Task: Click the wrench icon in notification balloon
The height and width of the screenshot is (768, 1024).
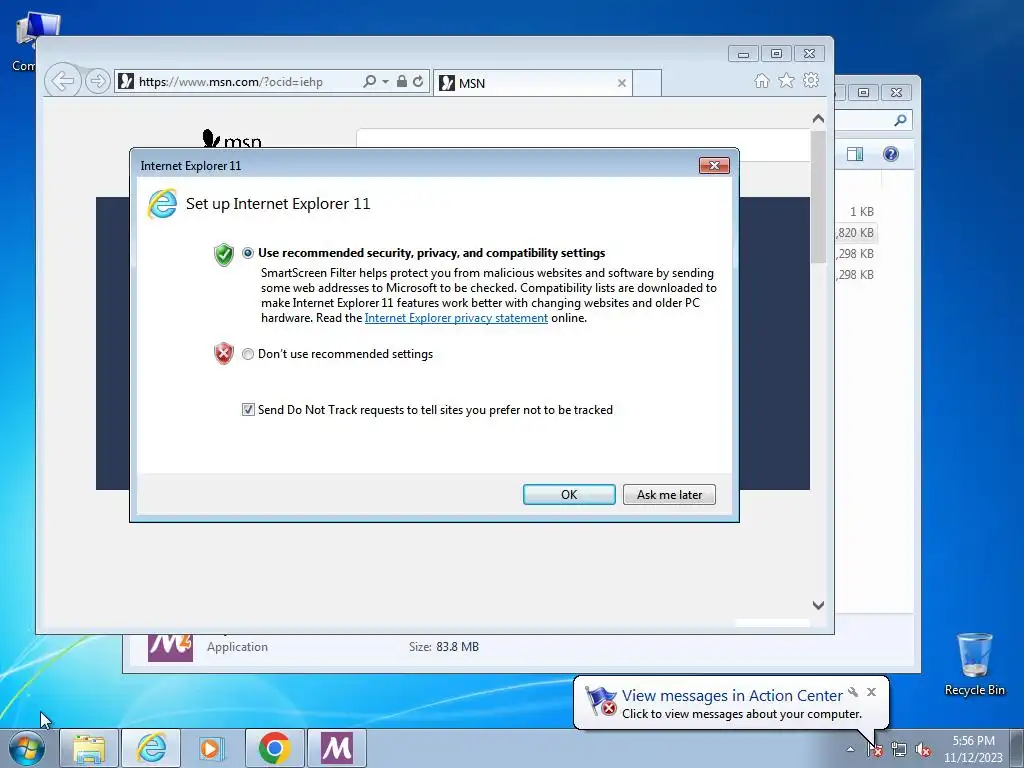Action: [x=853, y=692]
